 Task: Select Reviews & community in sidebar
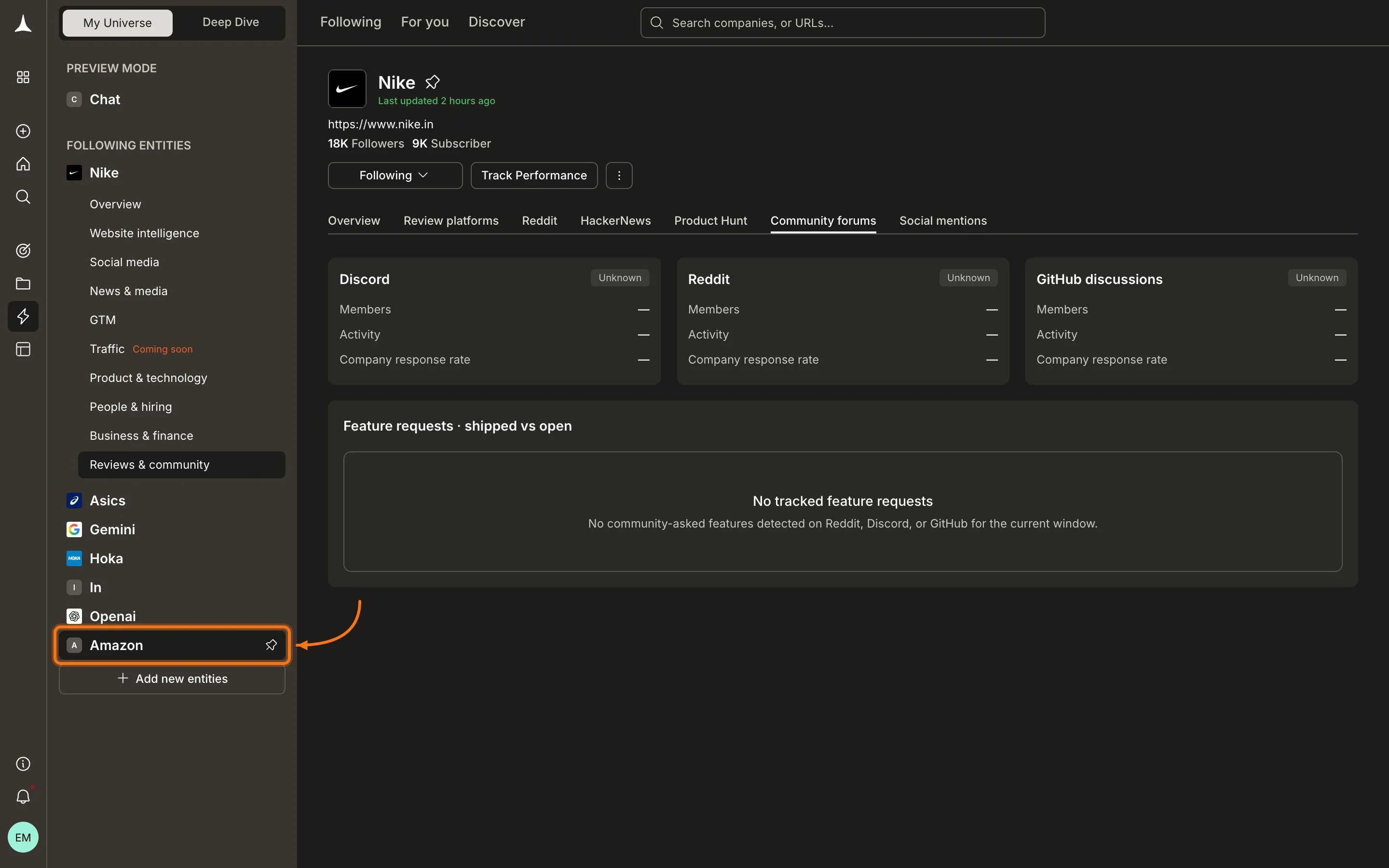(x=181, y=464)
